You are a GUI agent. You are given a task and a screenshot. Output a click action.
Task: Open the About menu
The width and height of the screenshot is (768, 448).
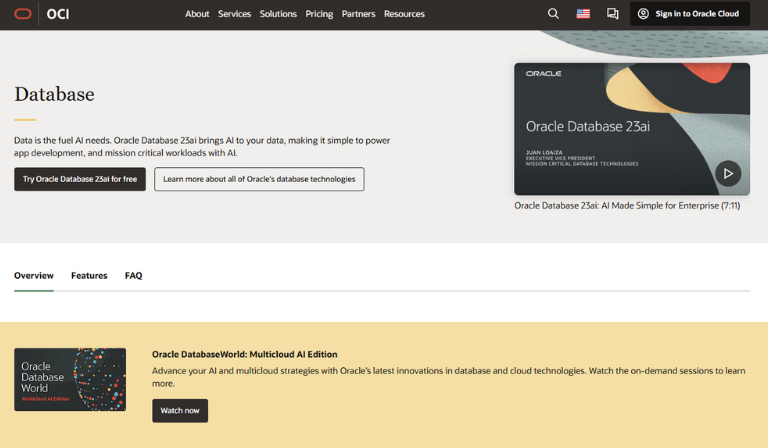(197, 14)
